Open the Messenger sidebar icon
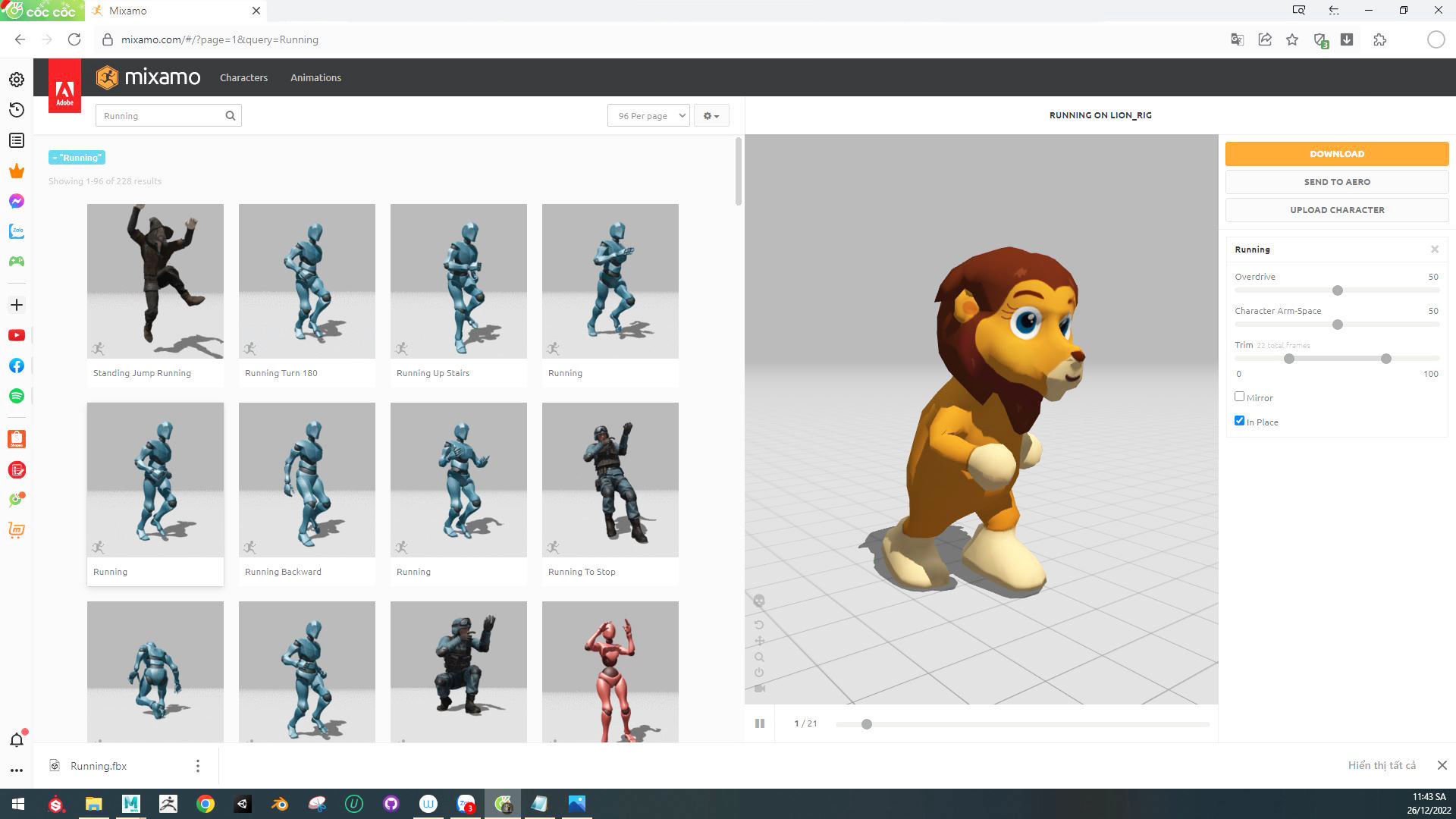 [x=17, y=201]
